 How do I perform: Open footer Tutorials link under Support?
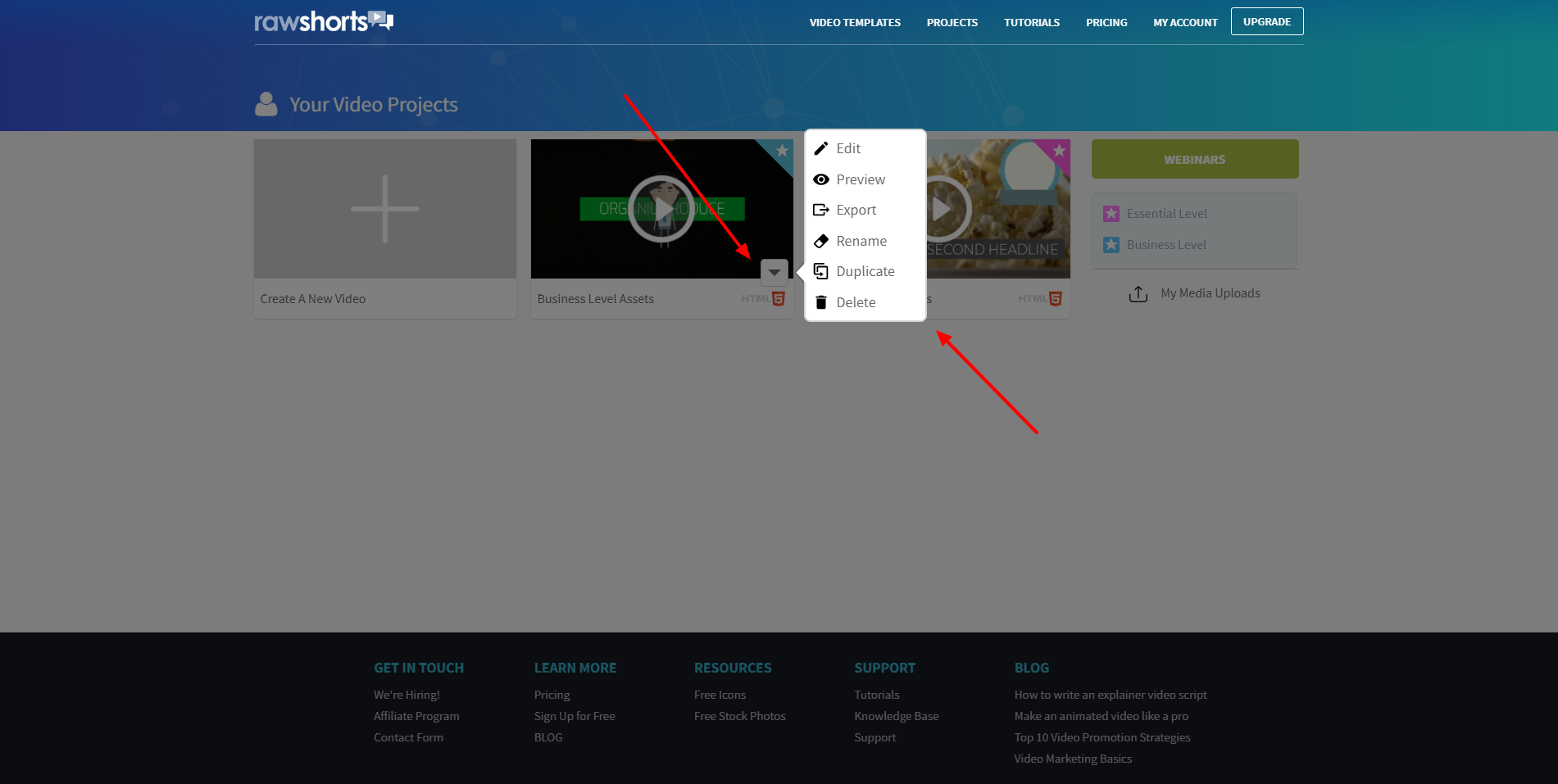[877, 695]
